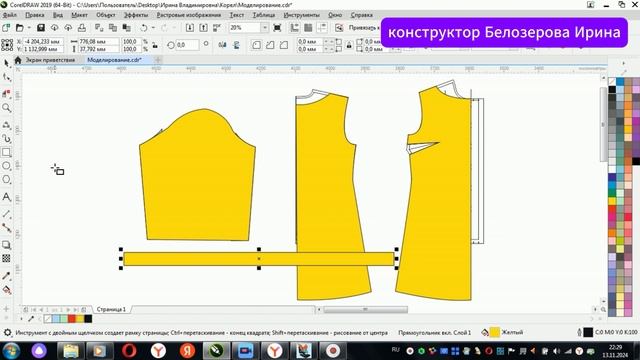Expand the Open file dropdown arrow

click(29, 28)
